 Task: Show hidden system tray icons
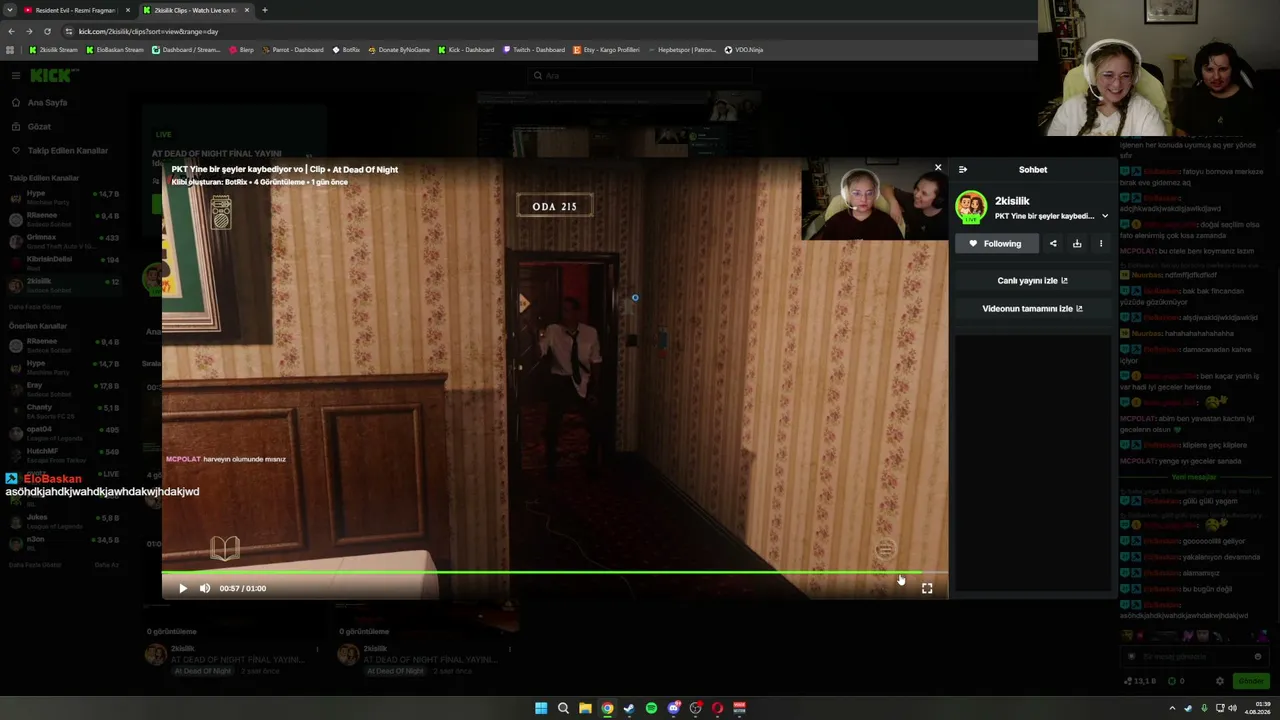point(1172,708)
